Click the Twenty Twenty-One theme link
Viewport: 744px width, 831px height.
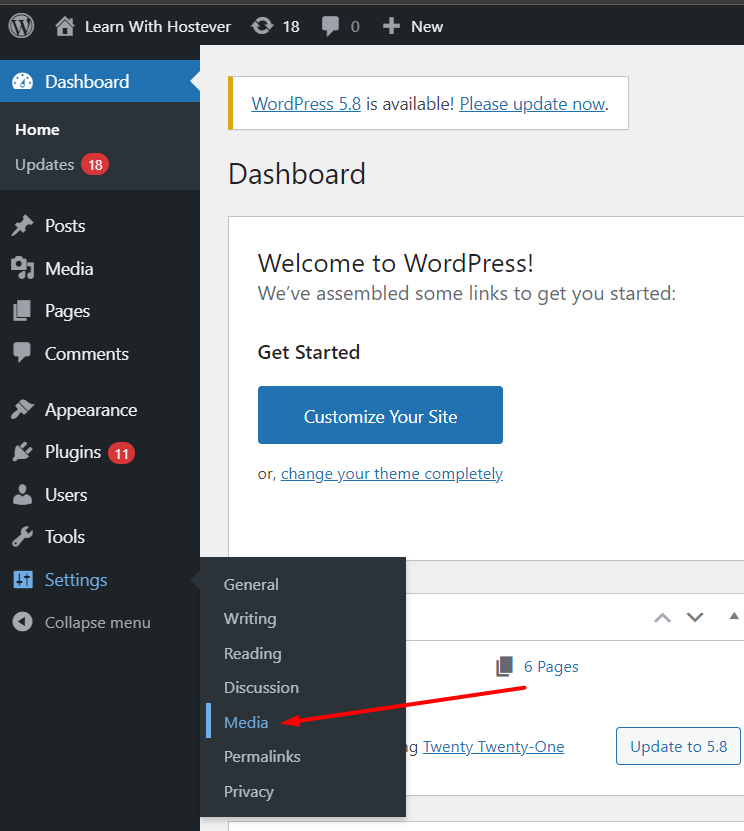493,747
